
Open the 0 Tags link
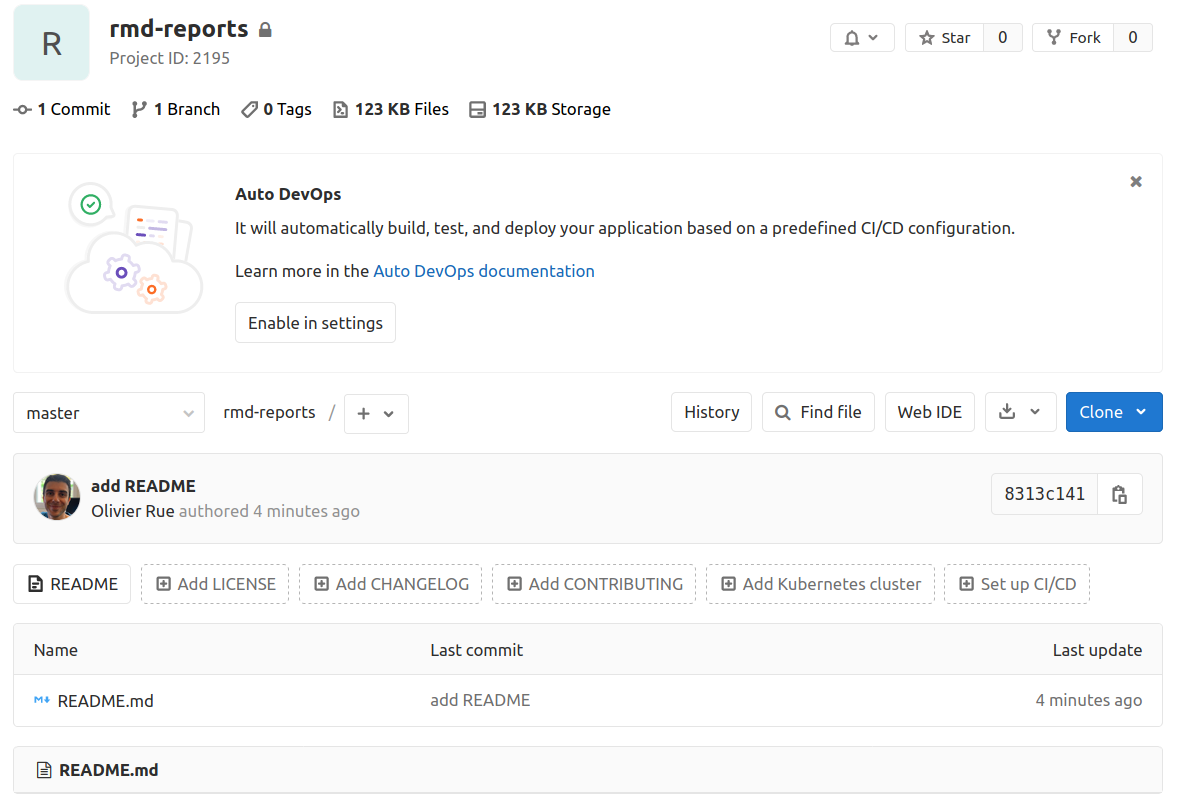click(x=277, y=109)
